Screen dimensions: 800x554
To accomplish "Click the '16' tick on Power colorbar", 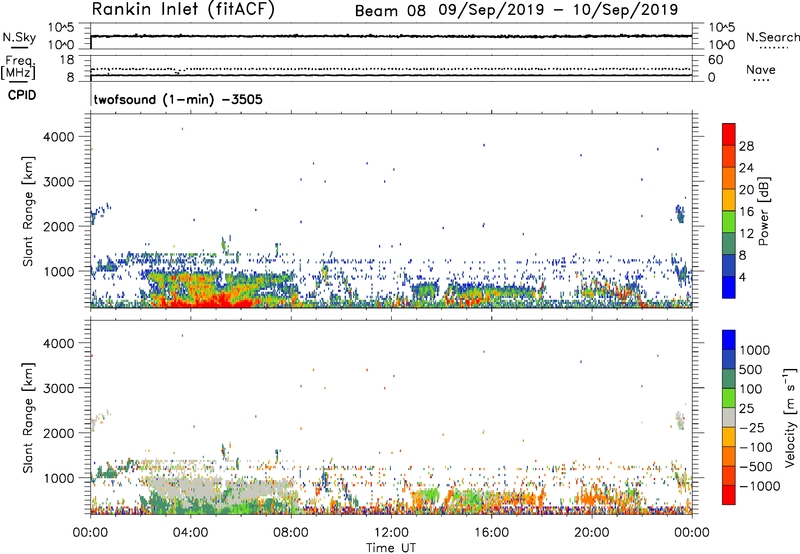I will point(746,212).
